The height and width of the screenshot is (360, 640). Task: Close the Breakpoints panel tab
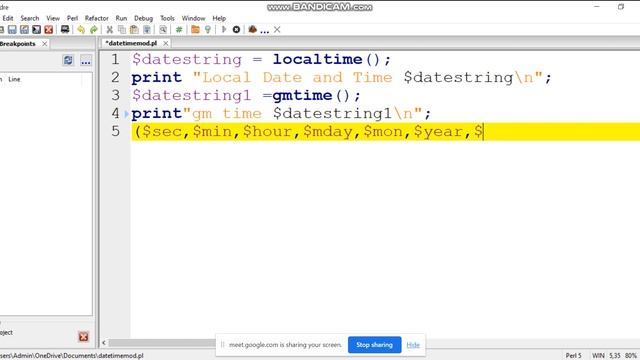pos(44,44)
